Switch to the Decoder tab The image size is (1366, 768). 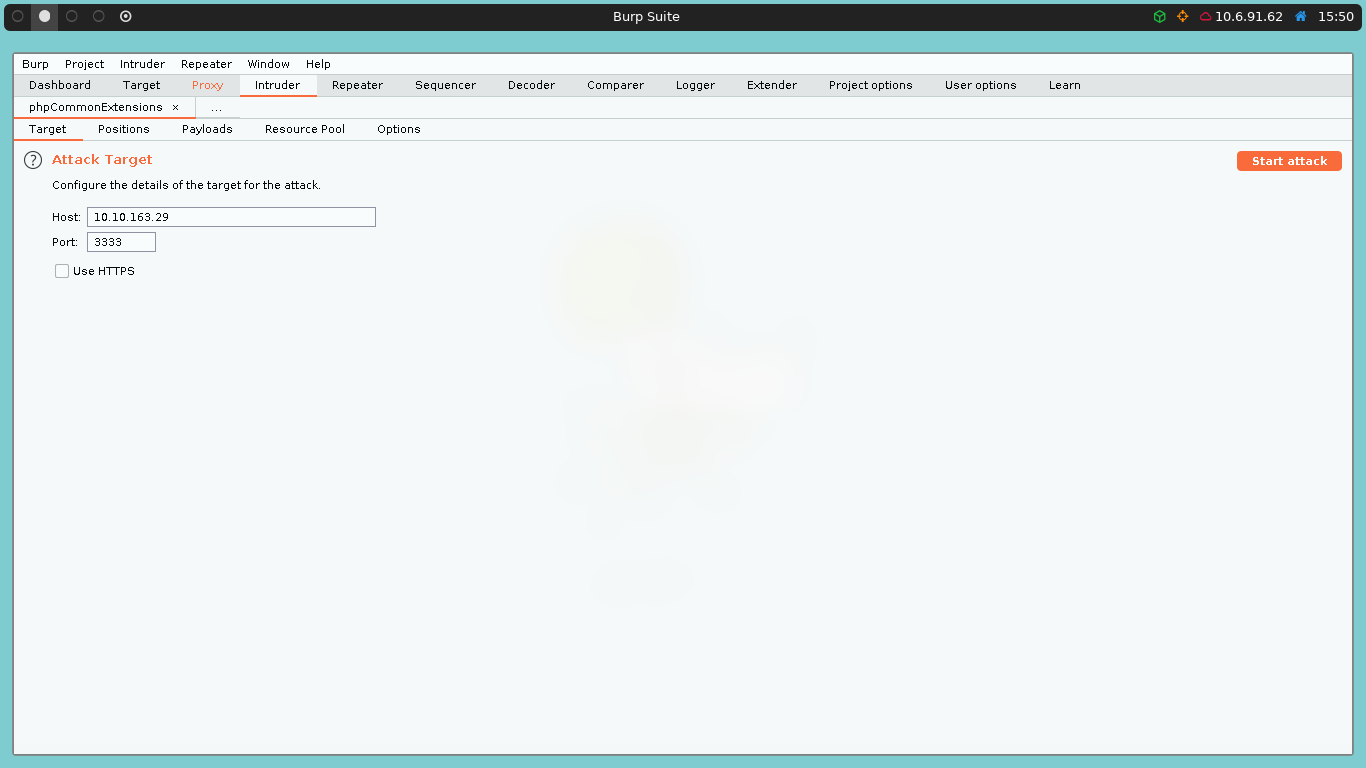click(x=531, y=85)
